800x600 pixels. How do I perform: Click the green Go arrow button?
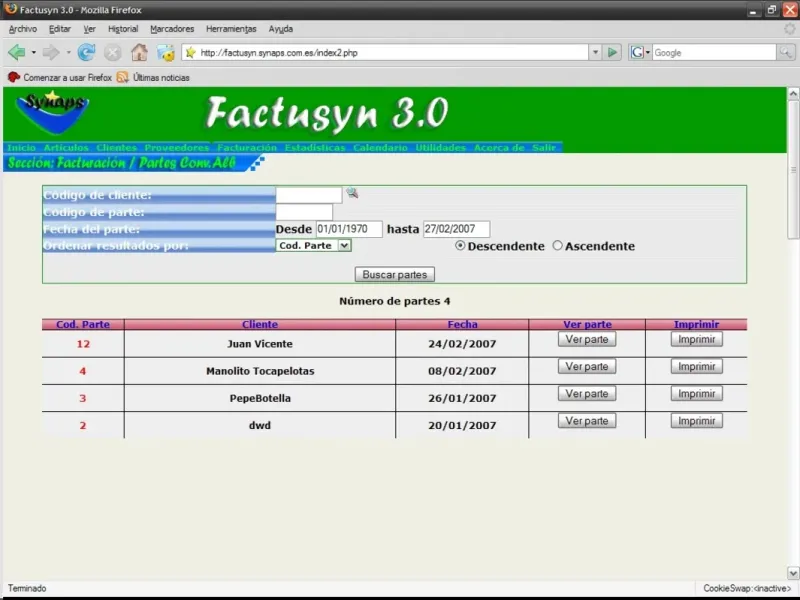[x=612, y=52]
